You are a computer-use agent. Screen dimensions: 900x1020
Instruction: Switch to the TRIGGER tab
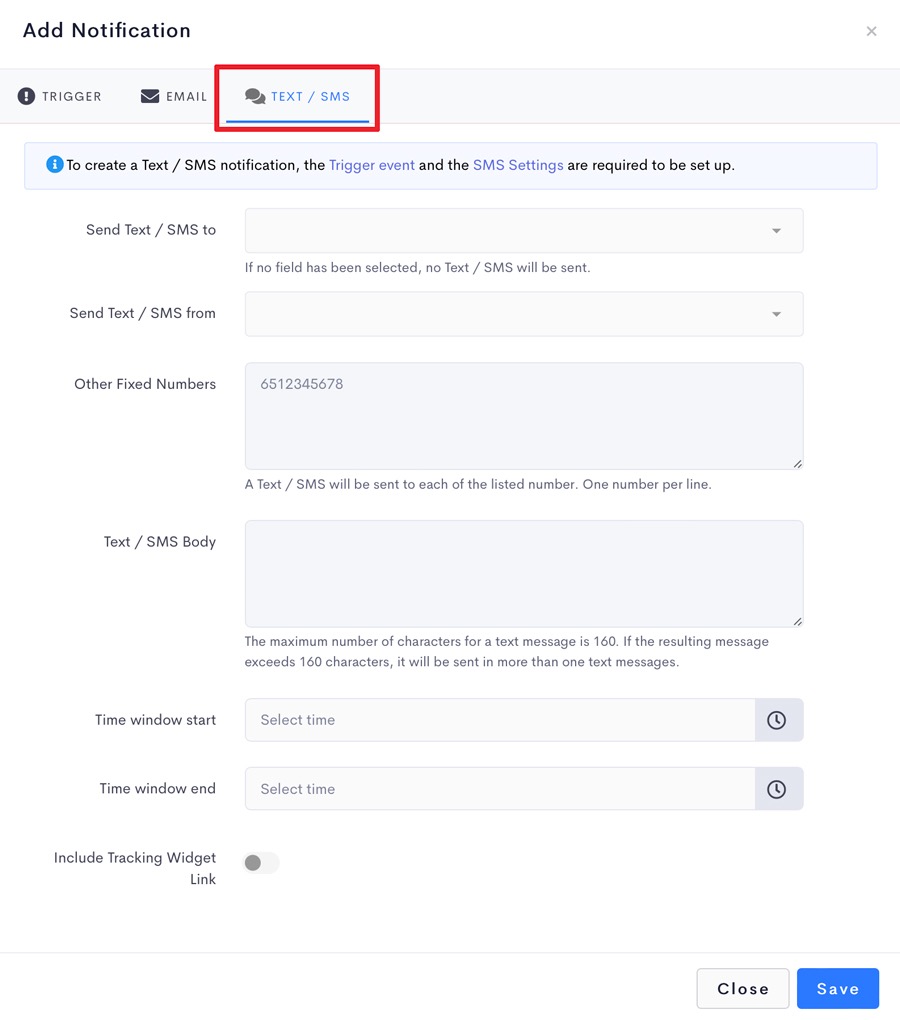(59, 96)
